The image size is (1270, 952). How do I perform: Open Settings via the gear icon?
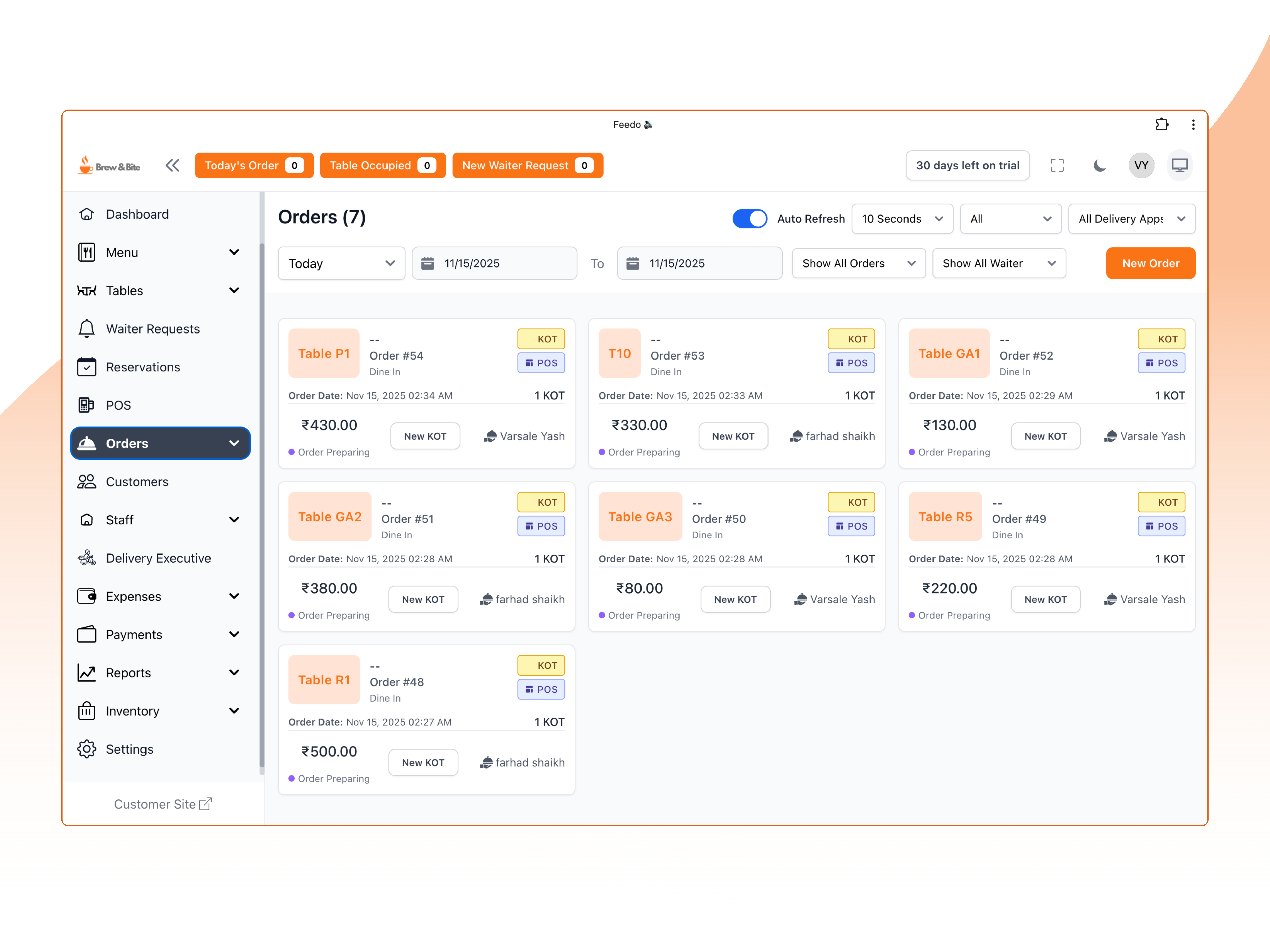point(87,749)
